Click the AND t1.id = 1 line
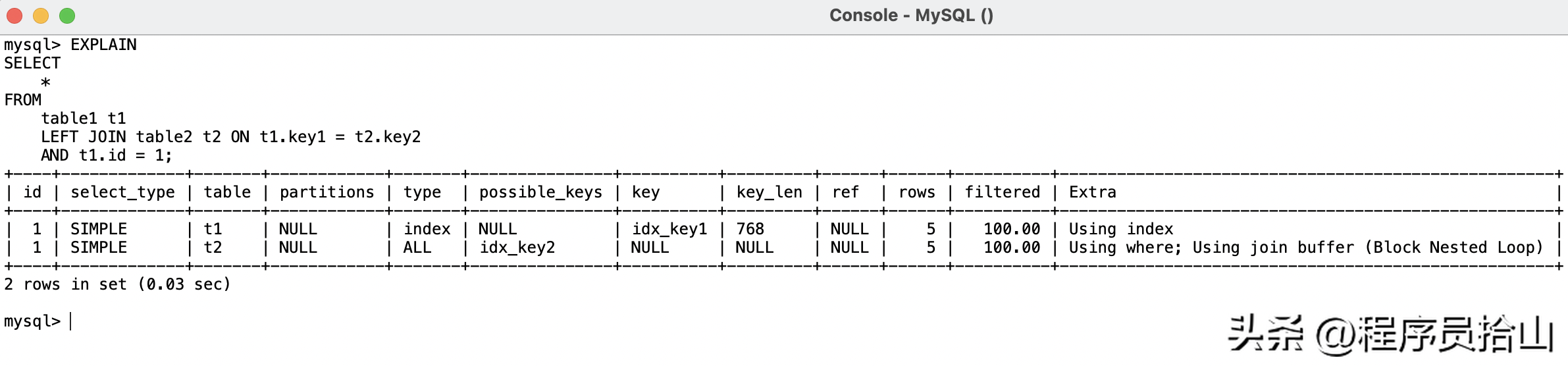The image size is (1568, 366). click(107, 155)
